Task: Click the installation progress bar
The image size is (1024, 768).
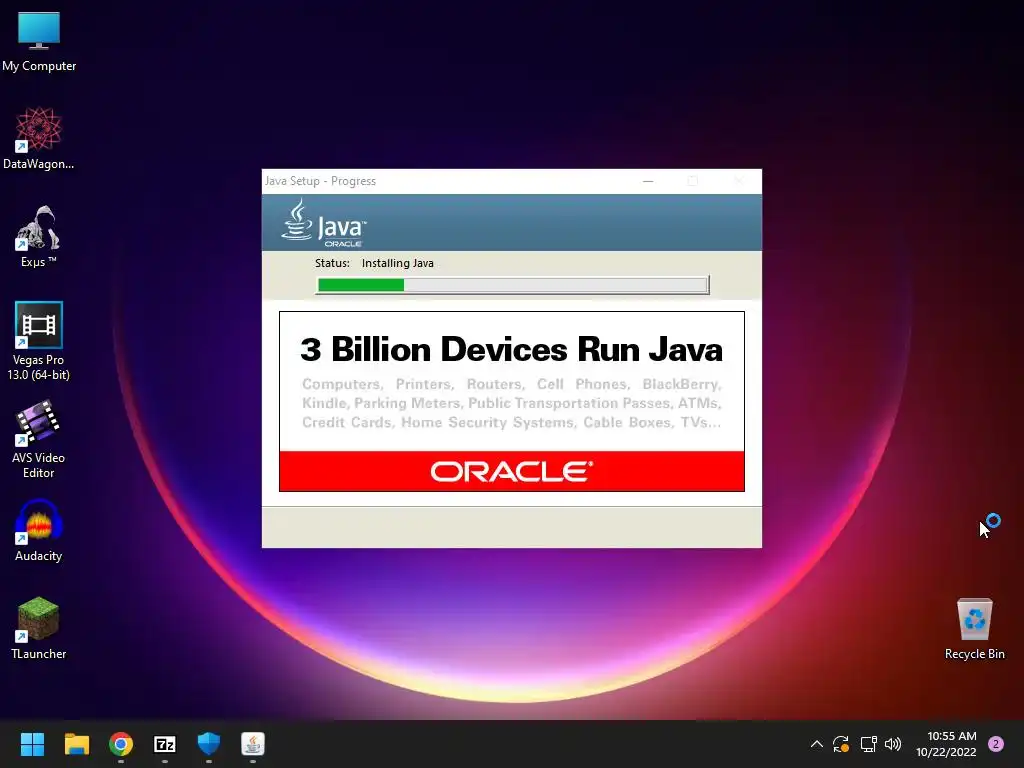Action: pos(513,285)
